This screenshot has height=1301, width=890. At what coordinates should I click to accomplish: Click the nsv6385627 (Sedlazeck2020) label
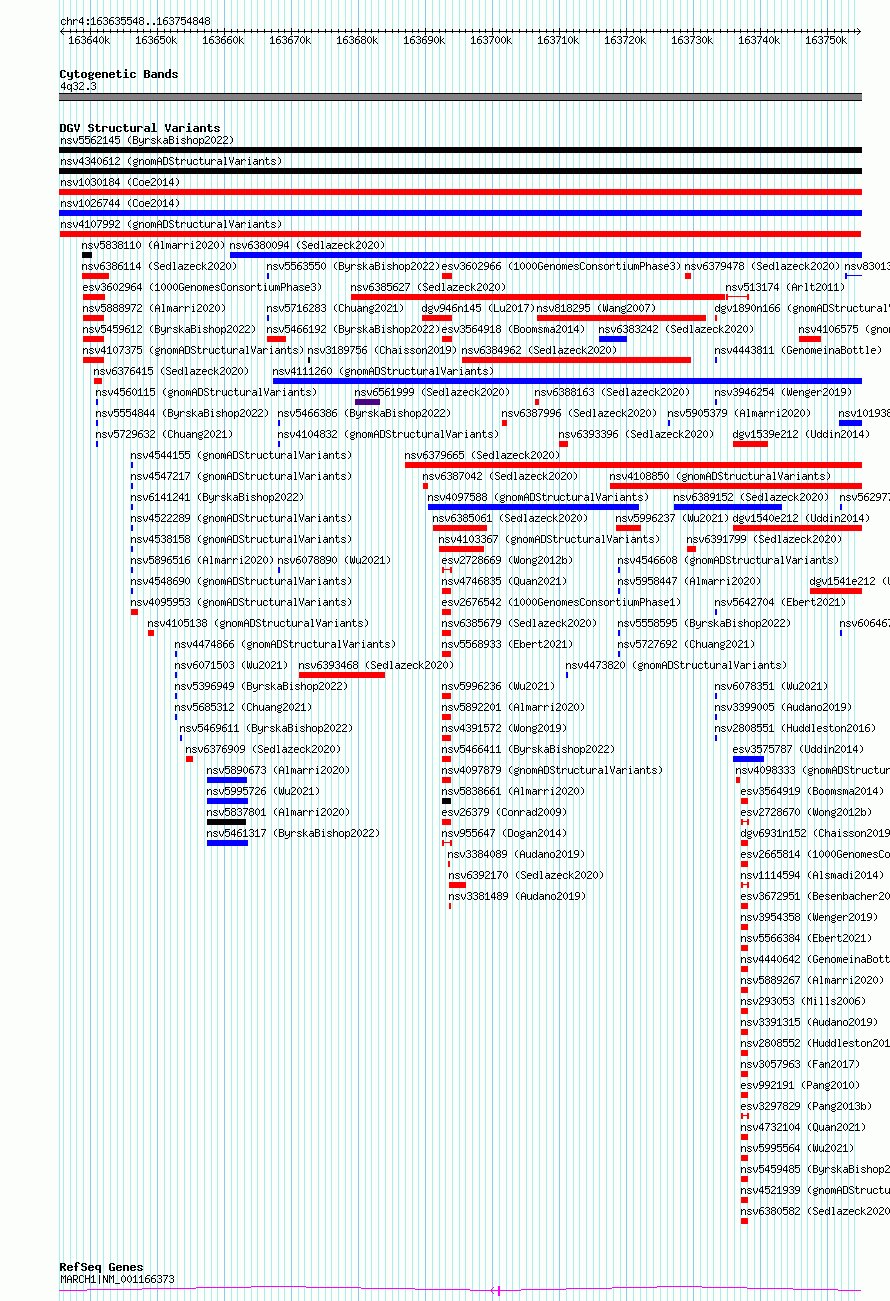[428, 287]
